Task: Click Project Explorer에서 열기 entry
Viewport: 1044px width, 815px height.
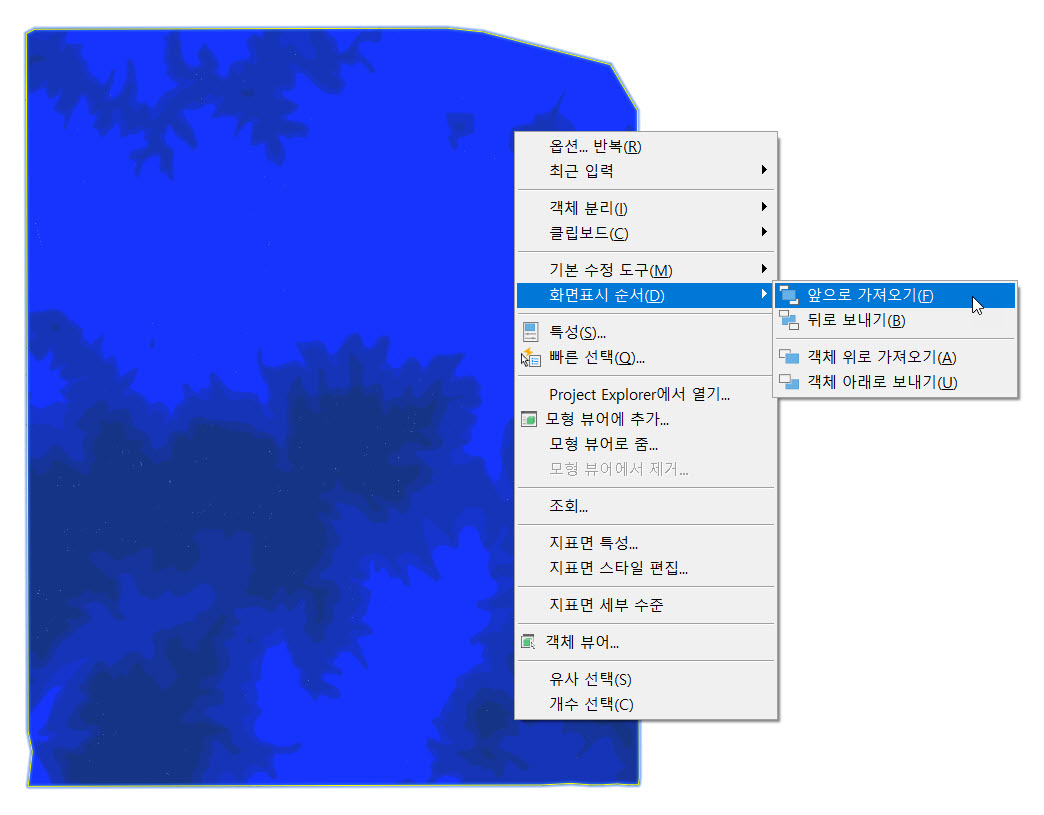Action: pos(639,394)
